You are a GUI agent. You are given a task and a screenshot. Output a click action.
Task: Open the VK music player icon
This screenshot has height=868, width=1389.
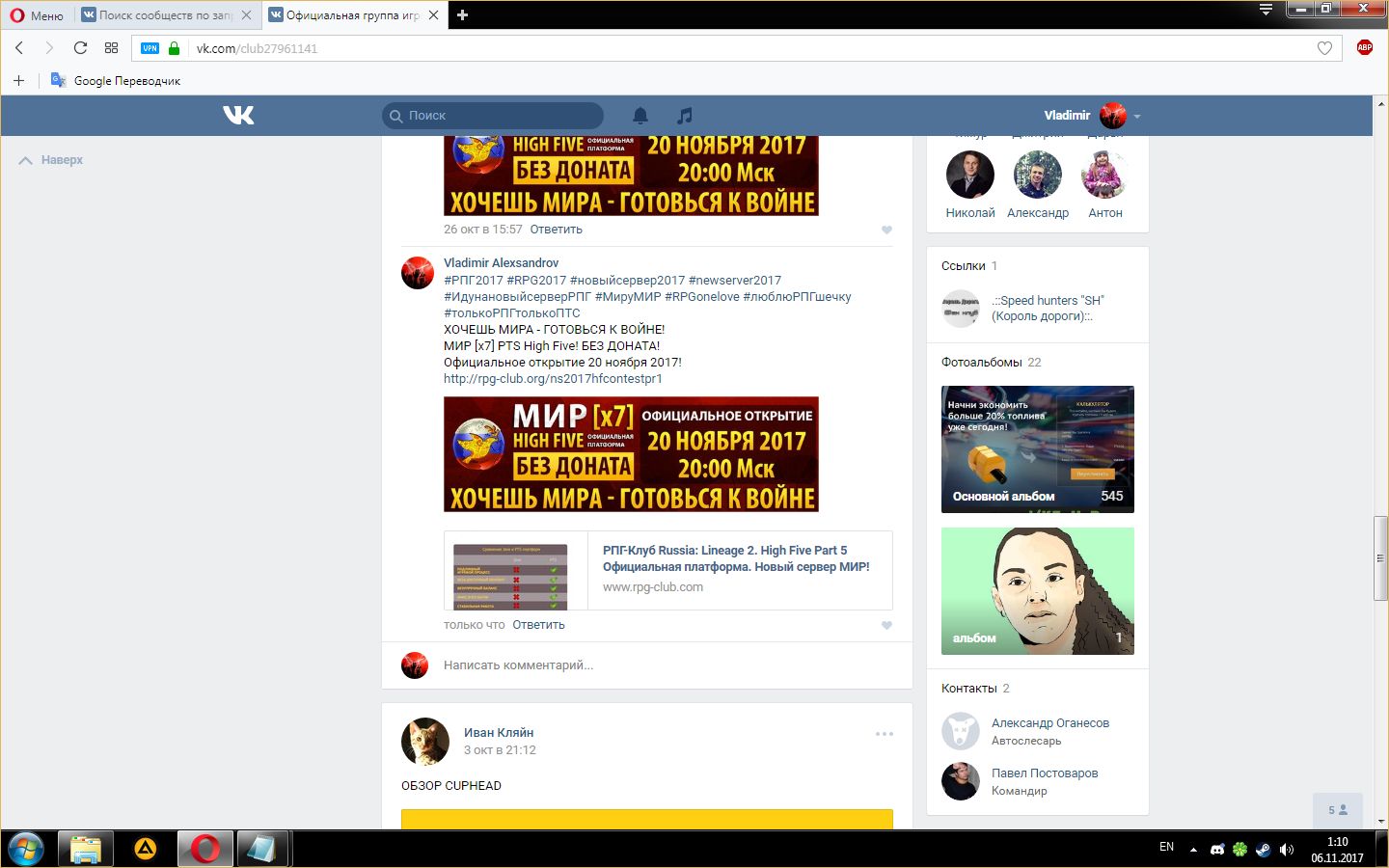(x=685, y=116)
